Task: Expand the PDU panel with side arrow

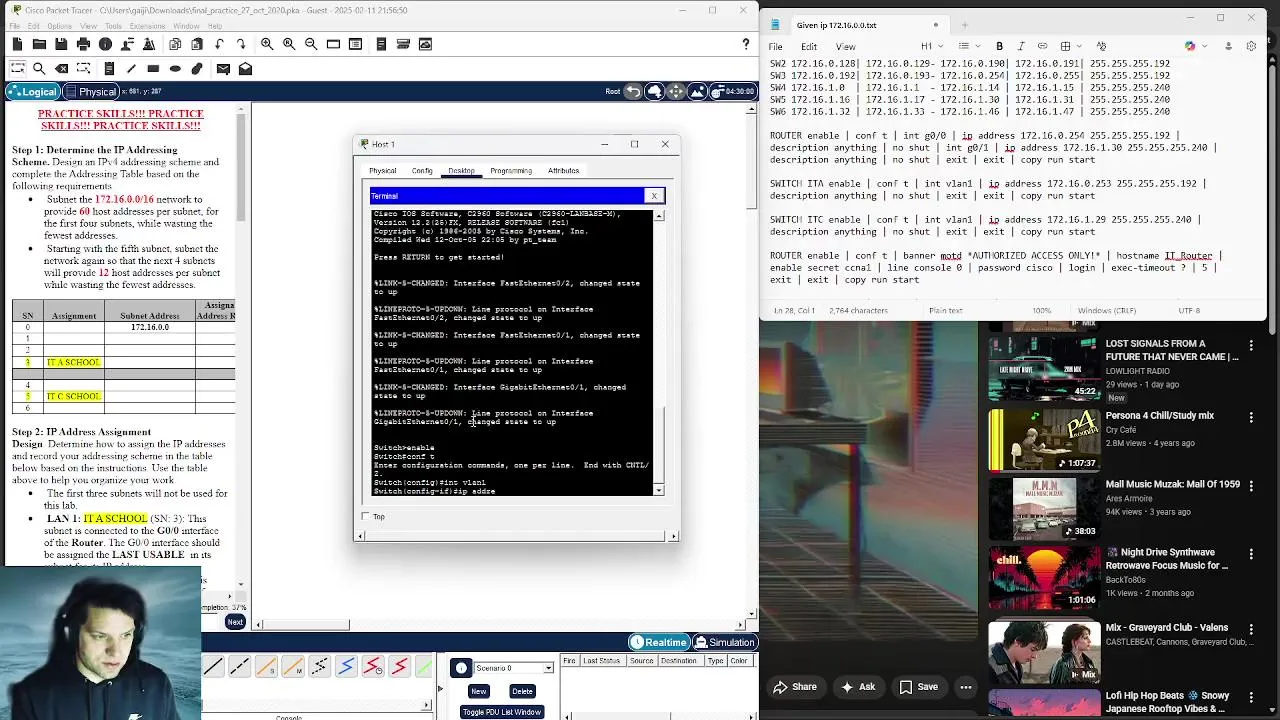Action: [x=439, y=687]
